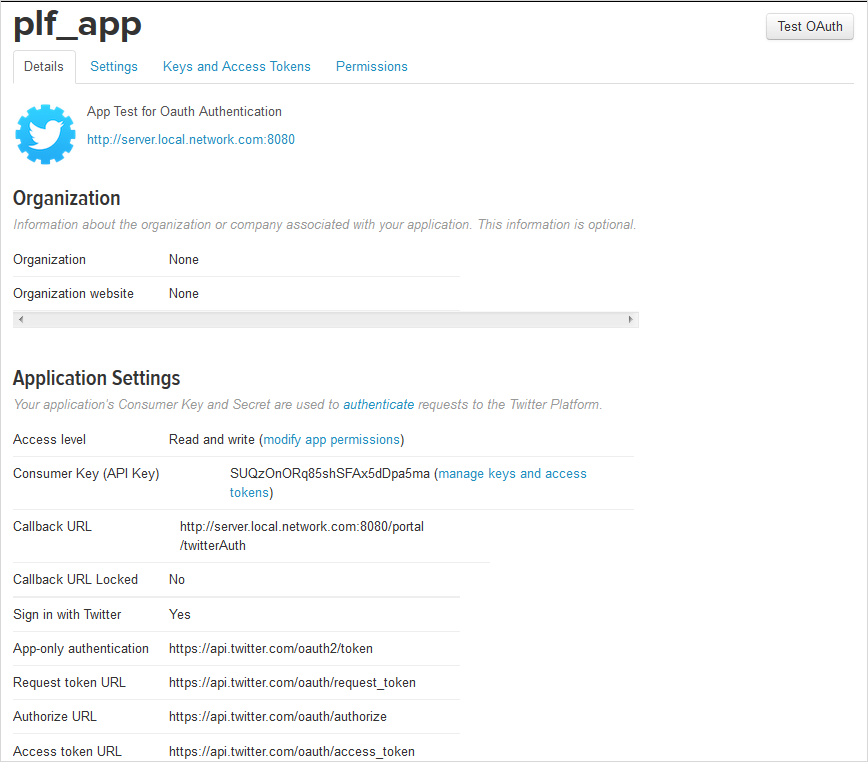
Task: Click the plf_app page title
Action: 78,25
